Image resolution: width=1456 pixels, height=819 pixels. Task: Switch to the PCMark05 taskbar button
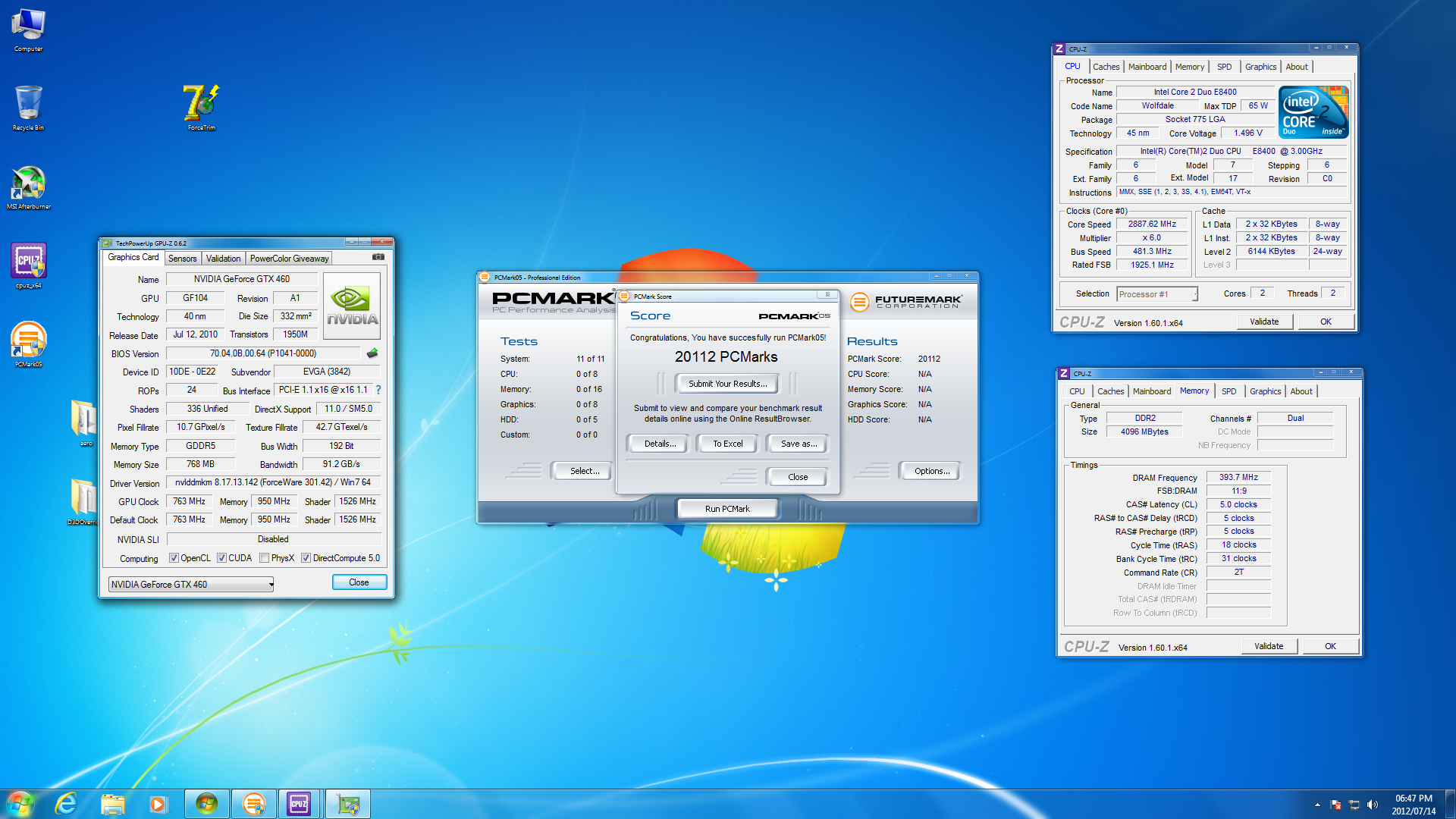coord(253,804)
